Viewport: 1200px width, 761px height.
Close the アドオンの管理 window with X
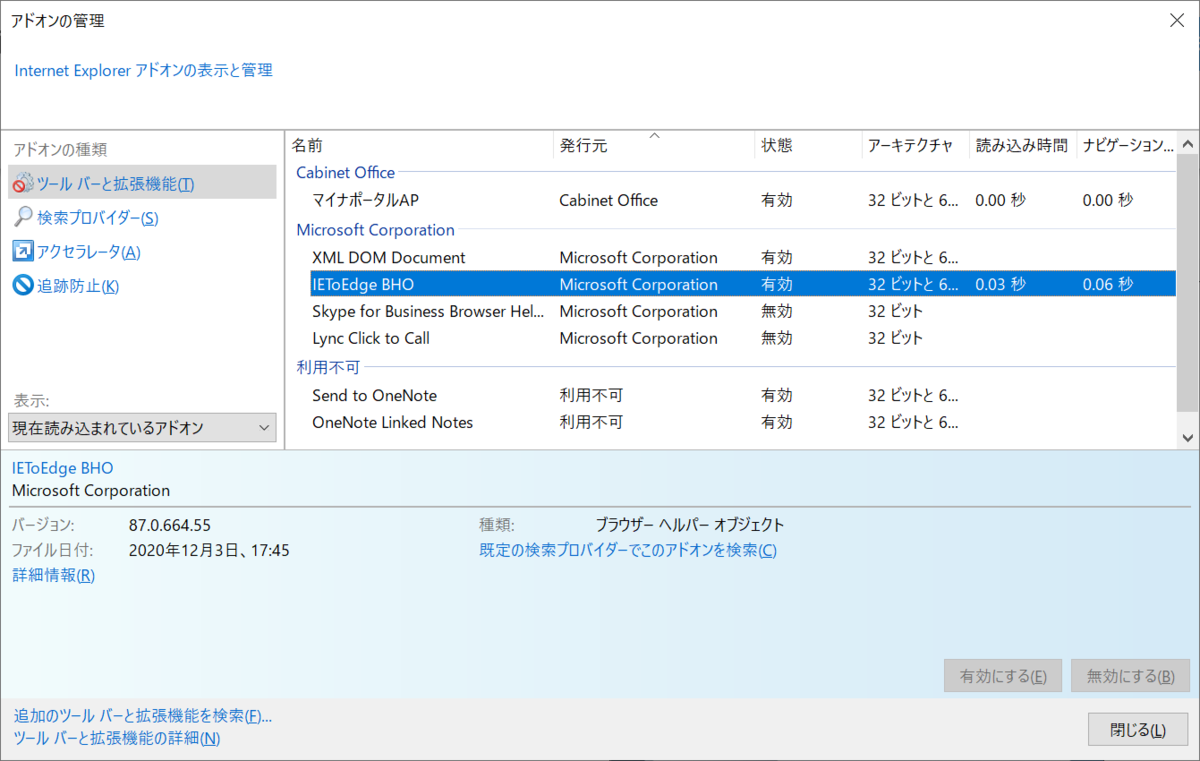tap(1176, 20)
